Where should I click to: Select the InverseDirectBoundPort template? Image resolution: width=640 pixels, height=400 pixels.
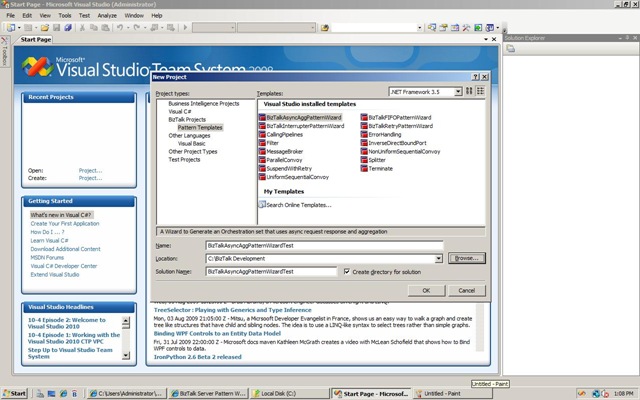(x=393, y=143)
